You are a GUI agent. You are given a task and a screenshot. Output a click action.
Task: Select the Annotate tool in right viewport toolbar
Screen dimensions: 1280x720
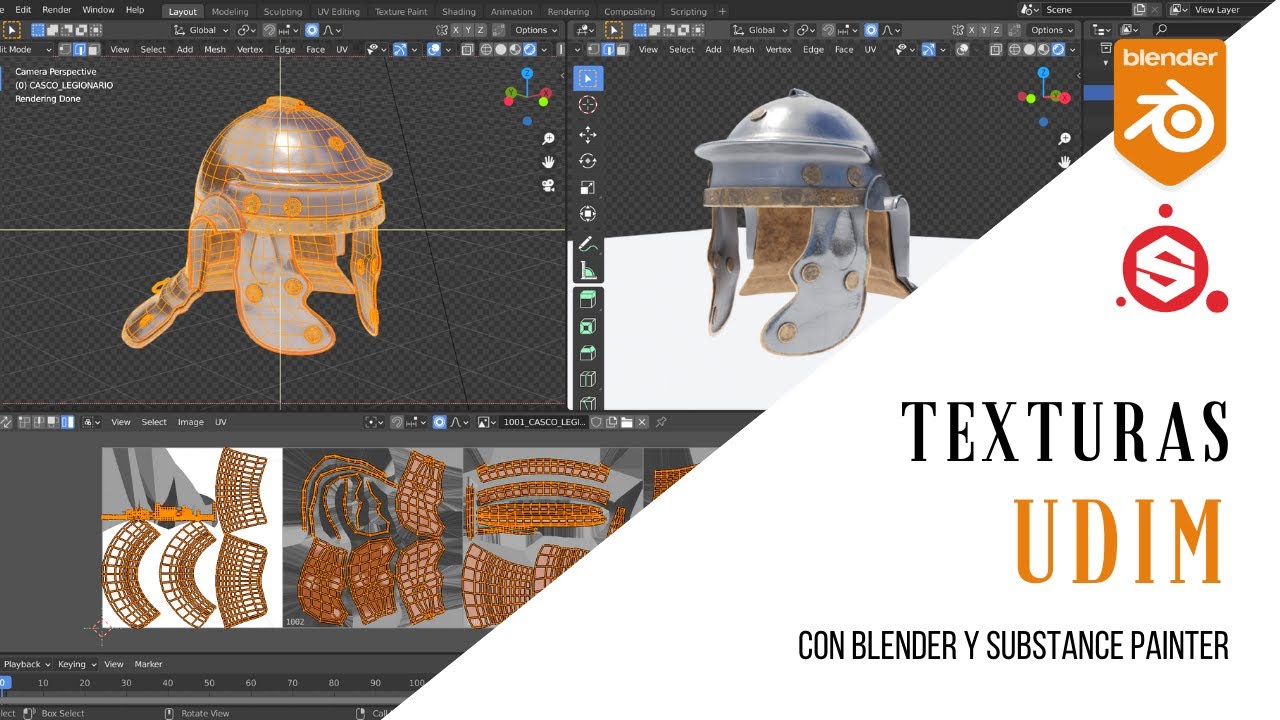click(x=588, y=243)
